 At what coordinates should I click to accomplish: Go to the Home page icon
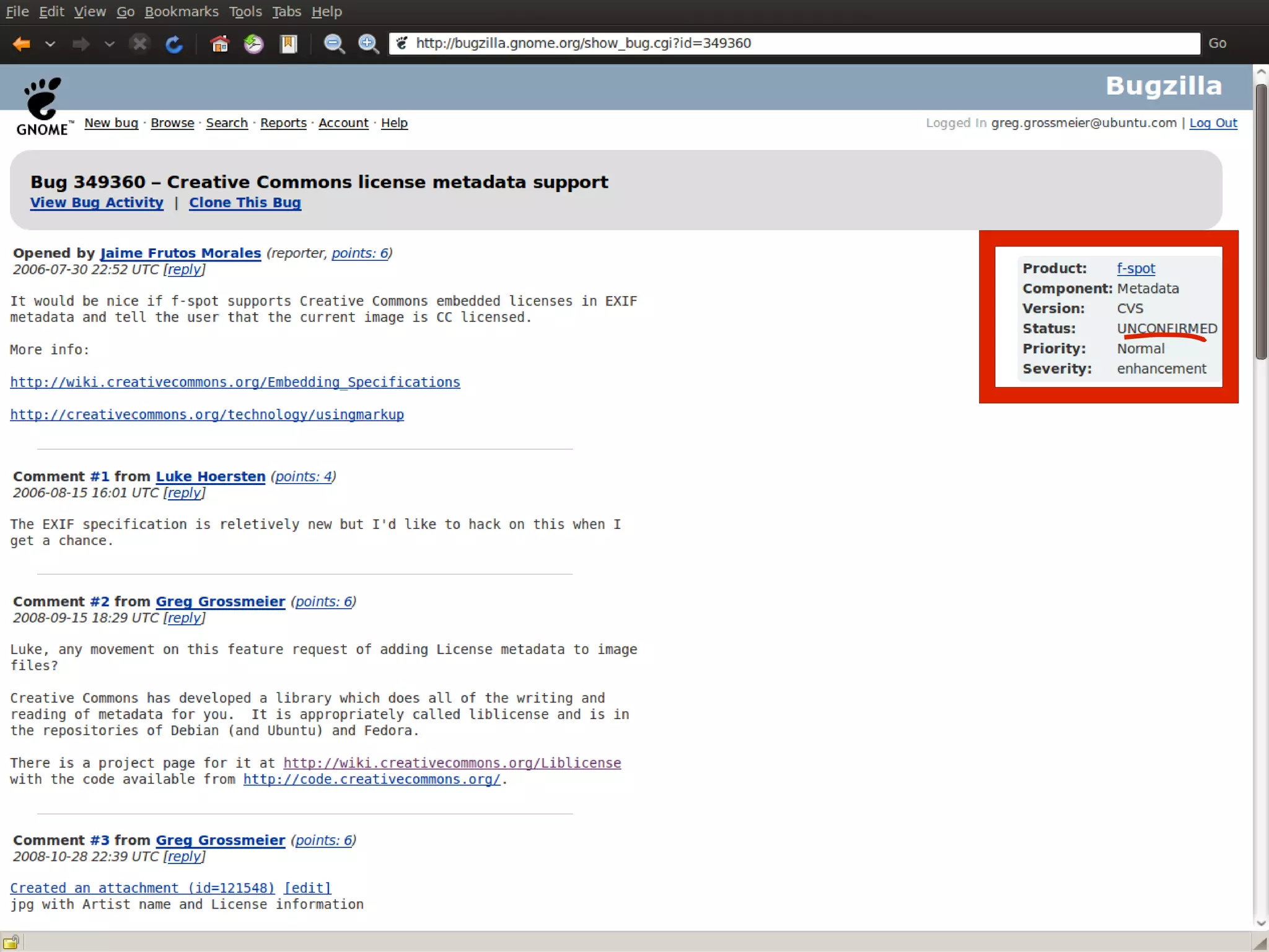[219, 44]
